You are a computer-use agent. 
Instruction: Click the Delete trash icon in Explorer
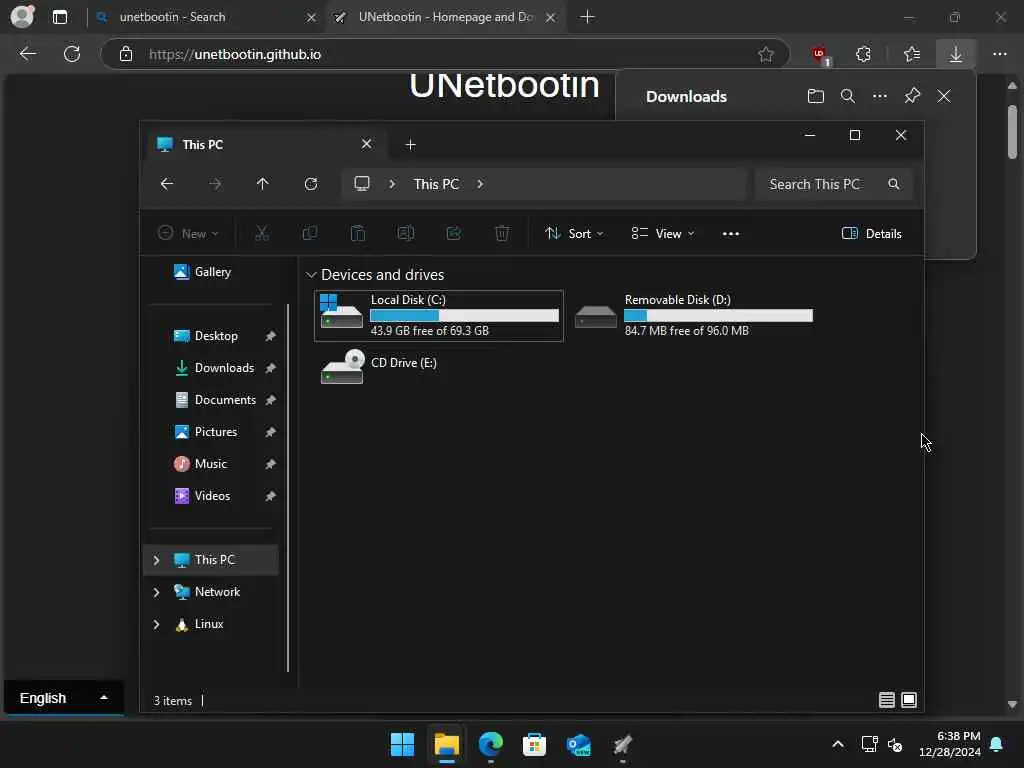[502, 233]
